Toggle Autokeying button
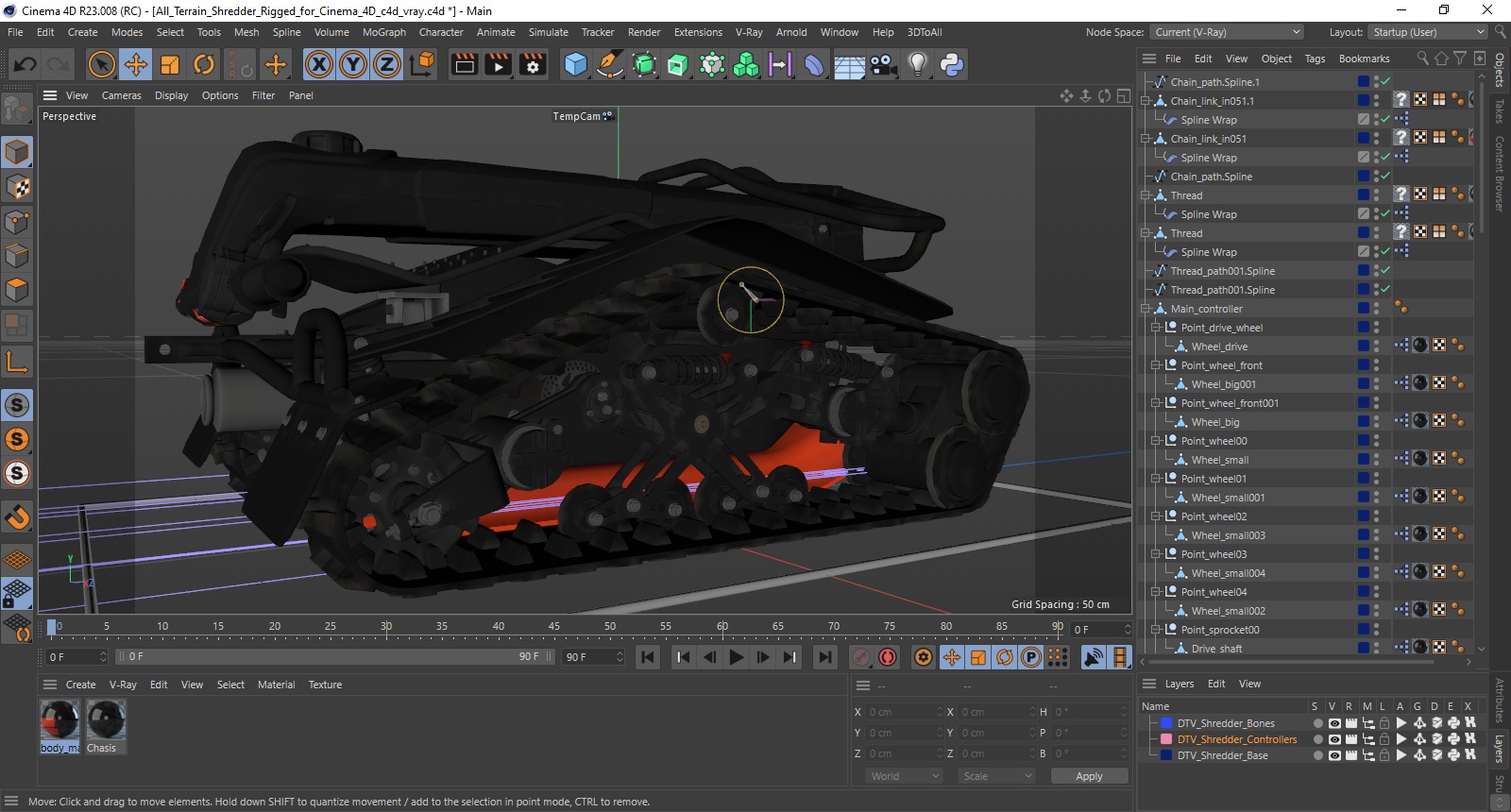Viewport: 1511px width, 812px height. click(x=888, y=657)
